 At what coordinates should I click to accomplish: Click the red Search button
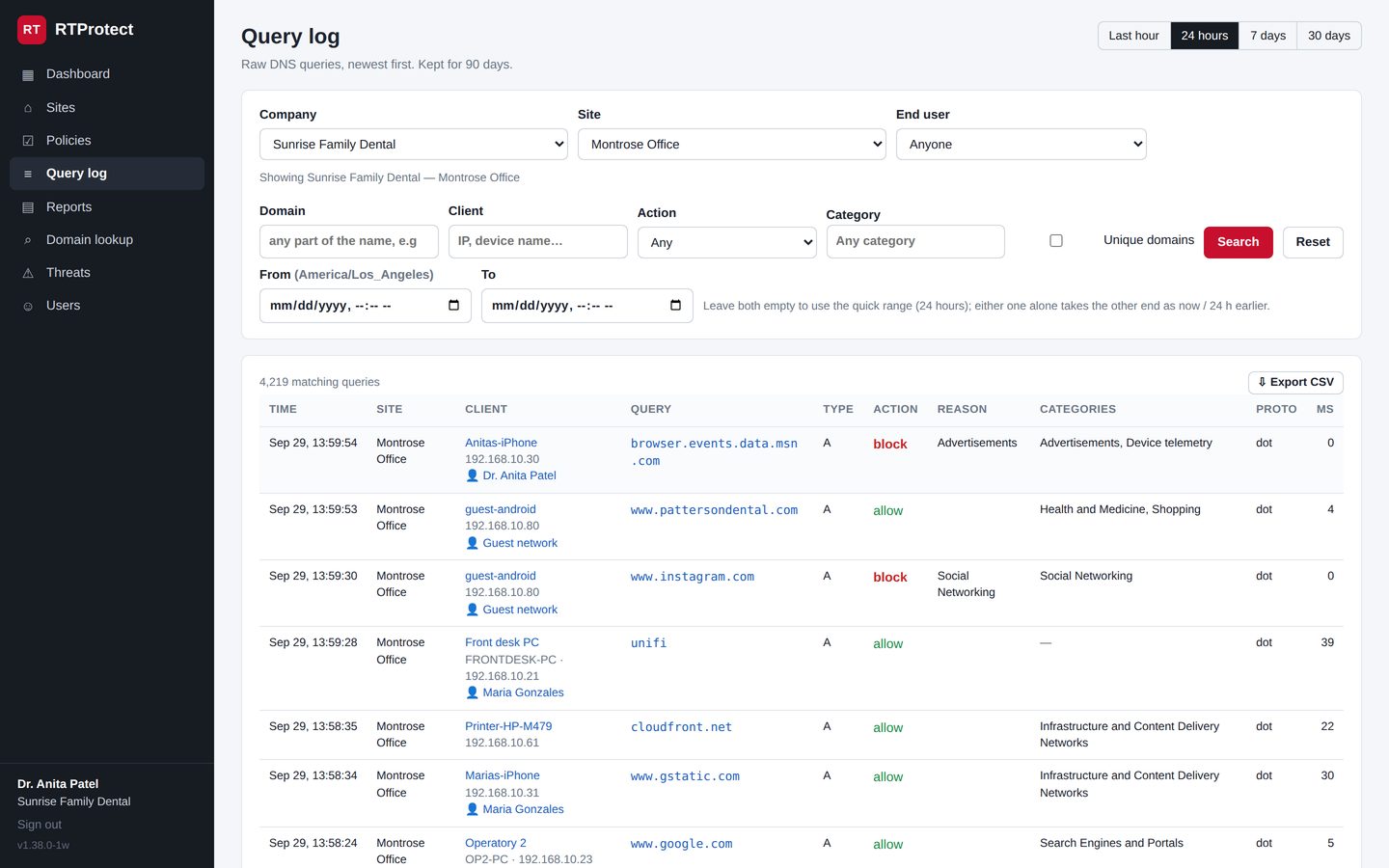[1239, 242]
